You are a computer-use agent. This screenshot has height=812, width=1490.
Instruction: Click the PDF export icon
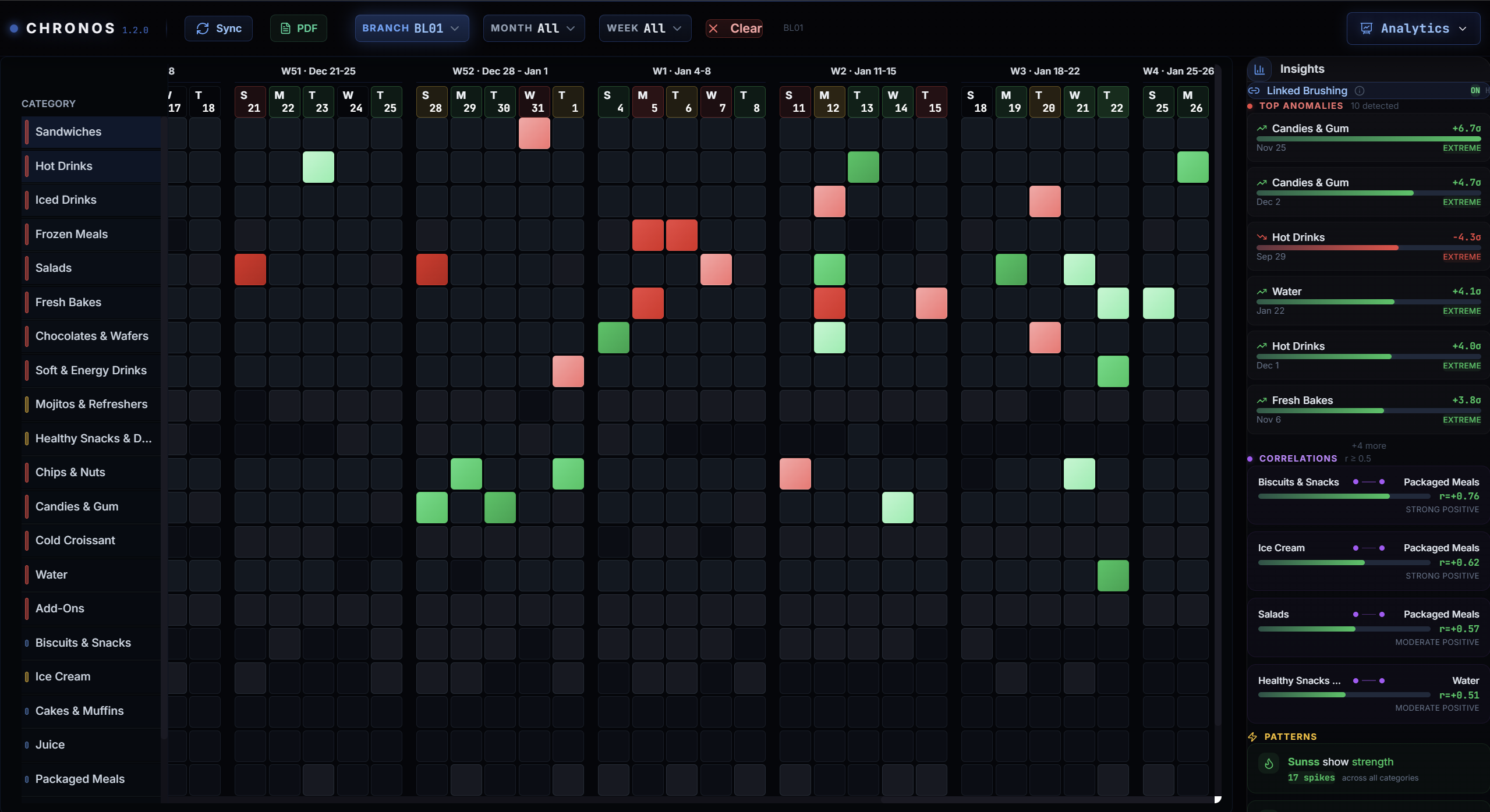coord(285,28)
